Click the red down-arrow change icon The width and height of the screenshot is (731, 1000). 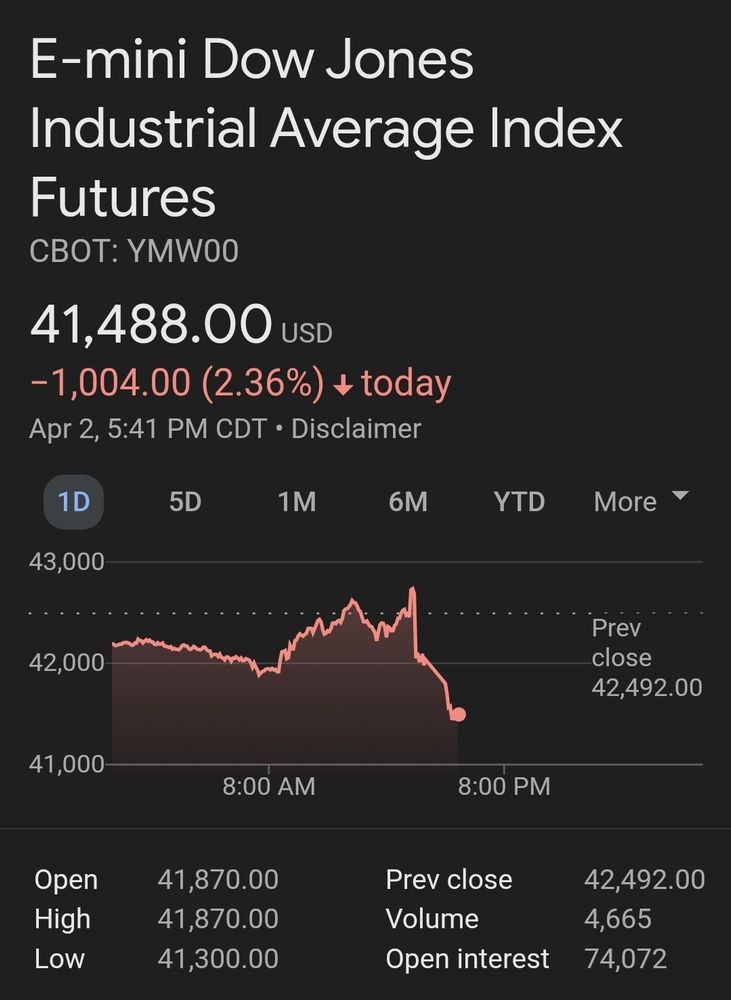(343, 384)
